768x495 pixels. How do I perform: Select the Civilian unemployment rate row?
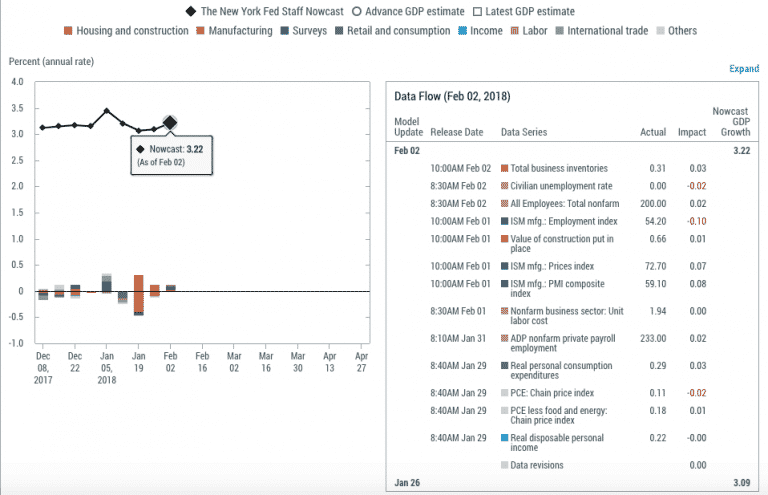[560, 186]
